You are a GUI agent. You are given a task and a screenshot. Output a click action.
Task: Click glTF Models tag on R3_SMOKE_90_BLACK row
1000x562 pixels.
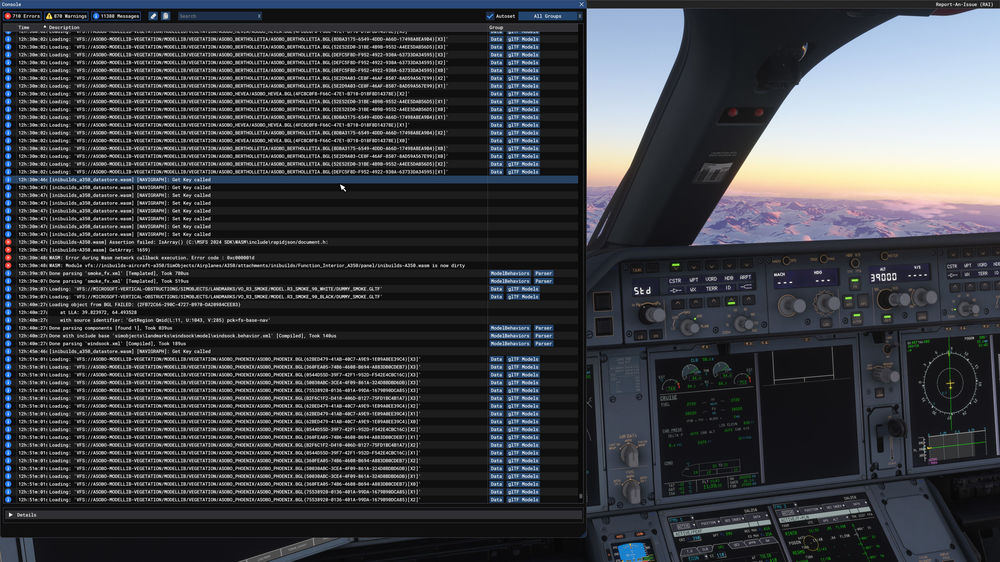pyautogui.click(x=523, y=297)
